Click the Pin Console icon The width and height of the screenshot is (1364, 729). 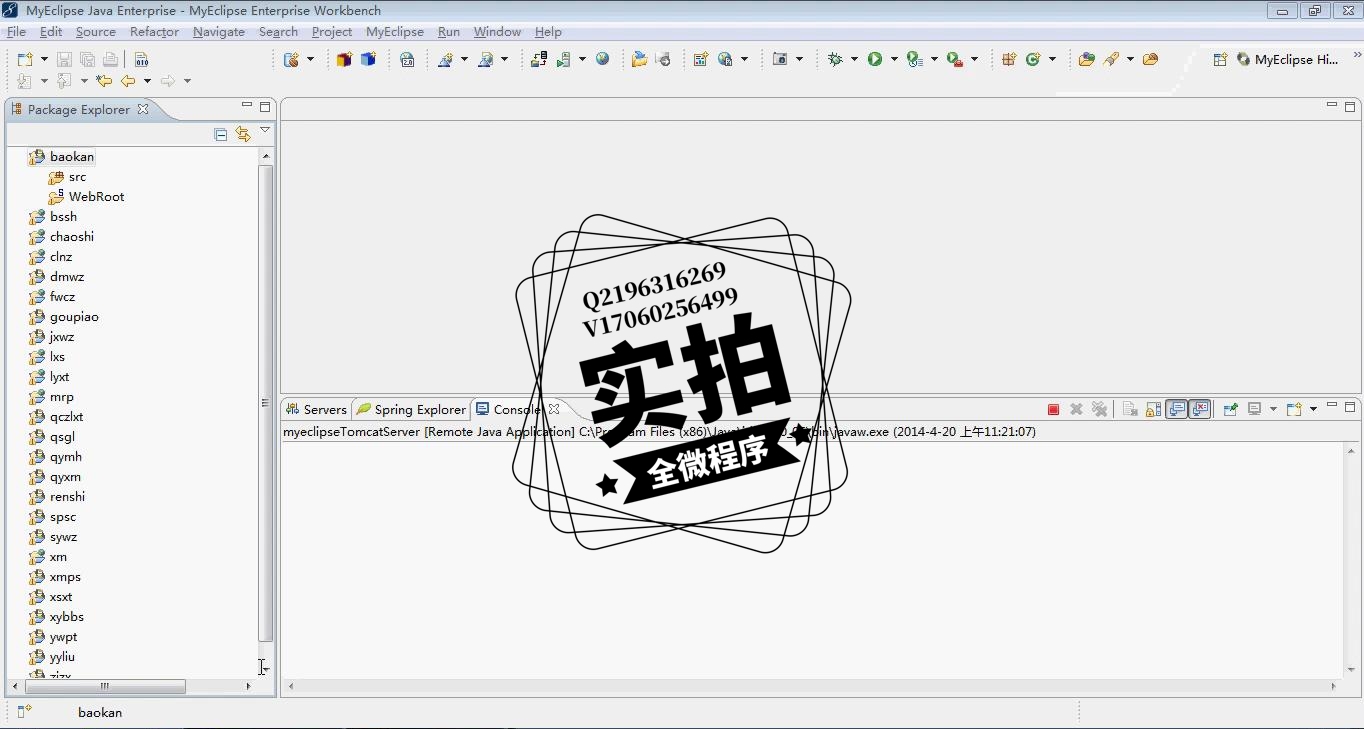pyautogui.click(x=1231, y=409)
